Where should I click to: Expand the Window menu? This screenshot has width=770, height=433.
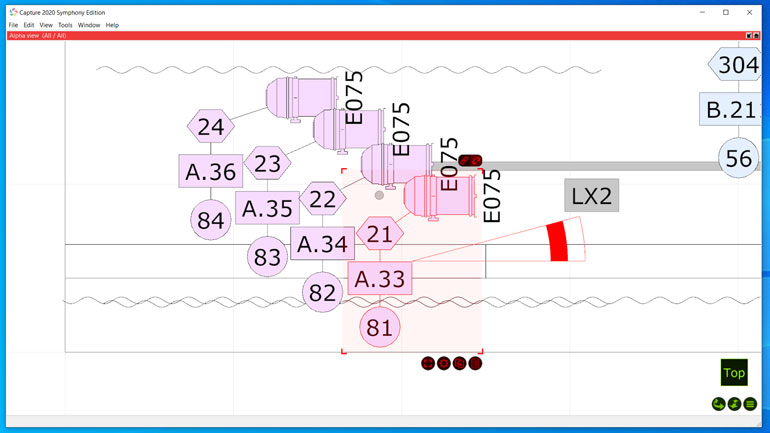pos(89,25)
